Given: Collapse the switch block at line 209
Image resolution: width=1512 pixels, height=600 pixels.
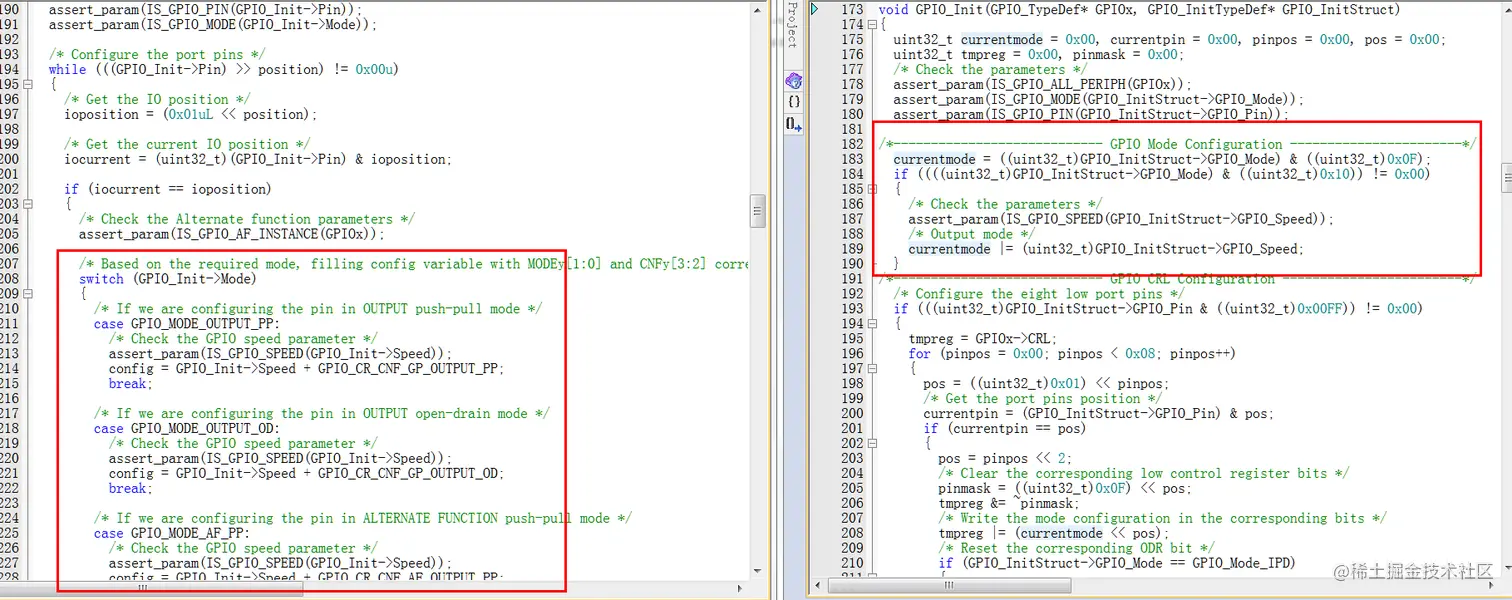Looking at the screenshot, I should click(27, 294).
